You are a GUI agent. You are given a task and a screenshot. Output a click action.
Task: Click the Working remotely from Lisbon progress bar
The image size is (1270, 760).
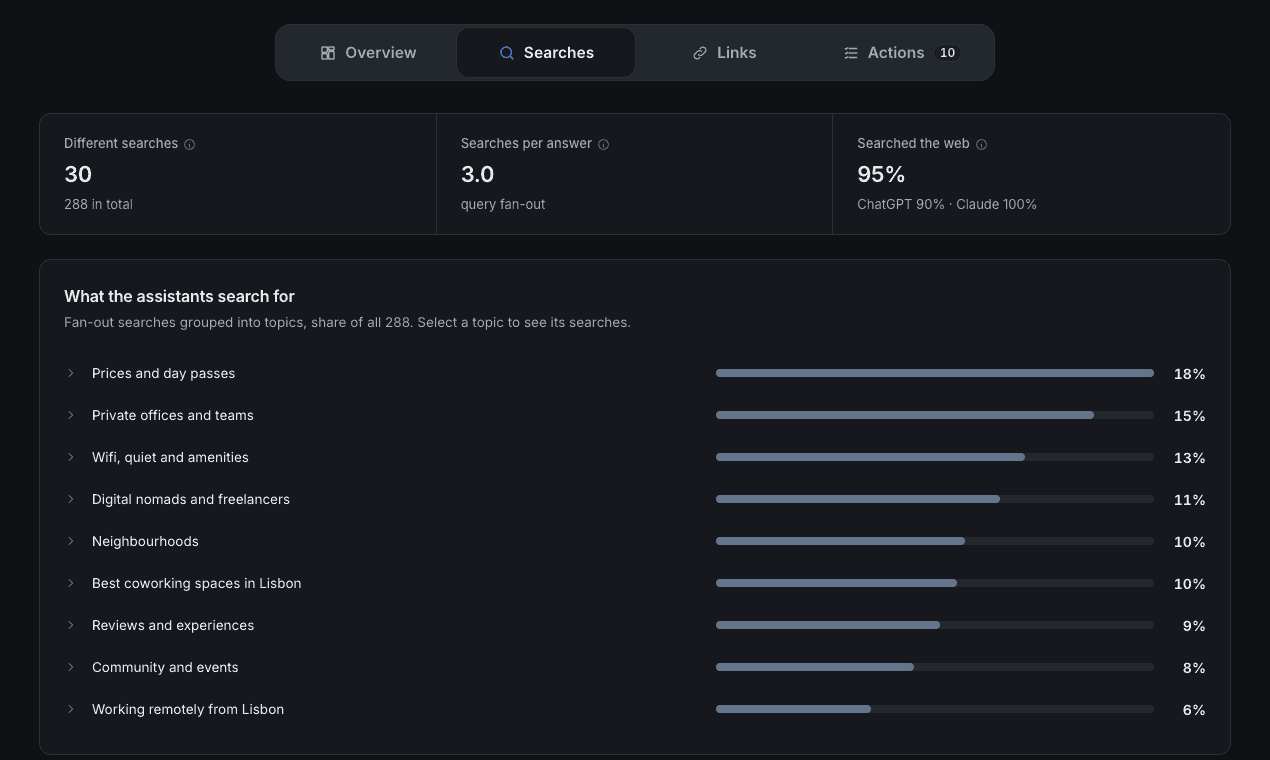[x=935, y=709]
